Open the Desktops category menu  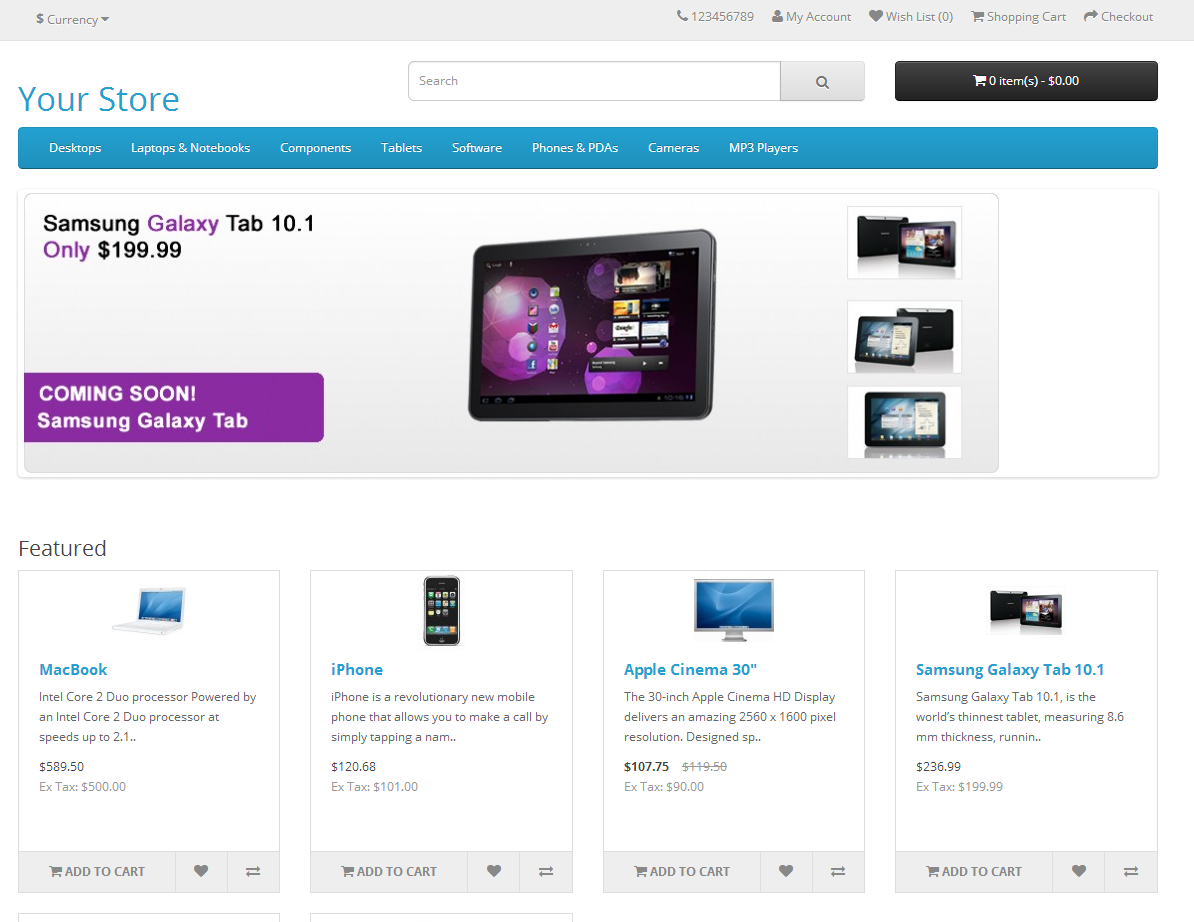(75, 148)
